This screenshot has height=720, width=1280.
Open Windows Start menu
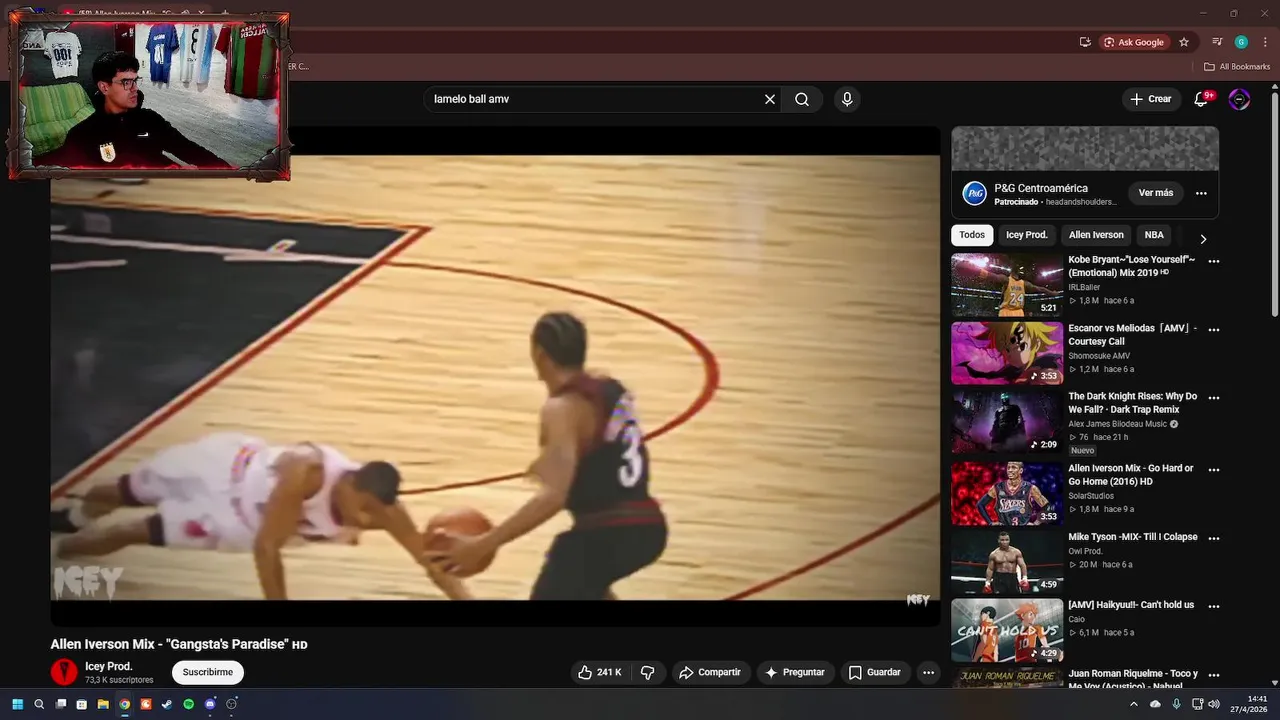click(17, 704)
